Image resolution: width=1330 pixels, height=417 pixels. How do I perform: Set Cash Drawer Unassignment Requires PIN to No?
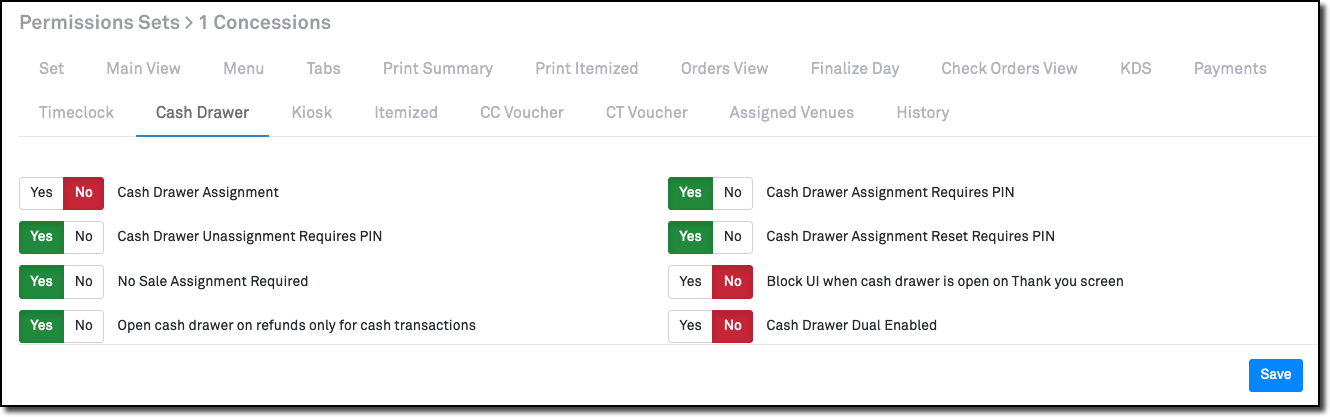click(84, 237)
